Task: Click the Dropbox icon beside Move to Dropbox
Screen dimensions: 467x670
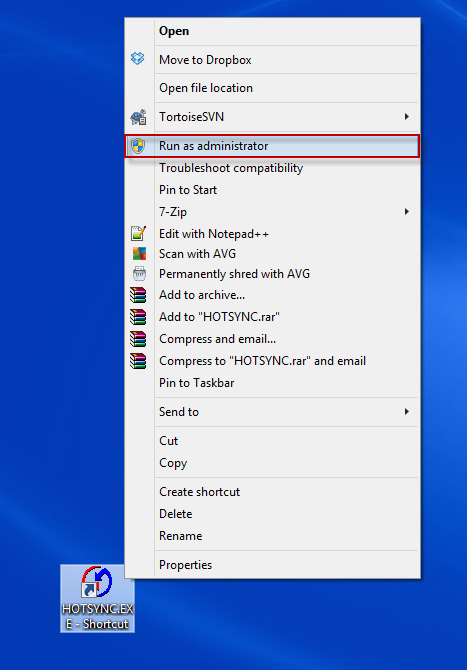Action: pyautogui.click(x=138, y=59)
